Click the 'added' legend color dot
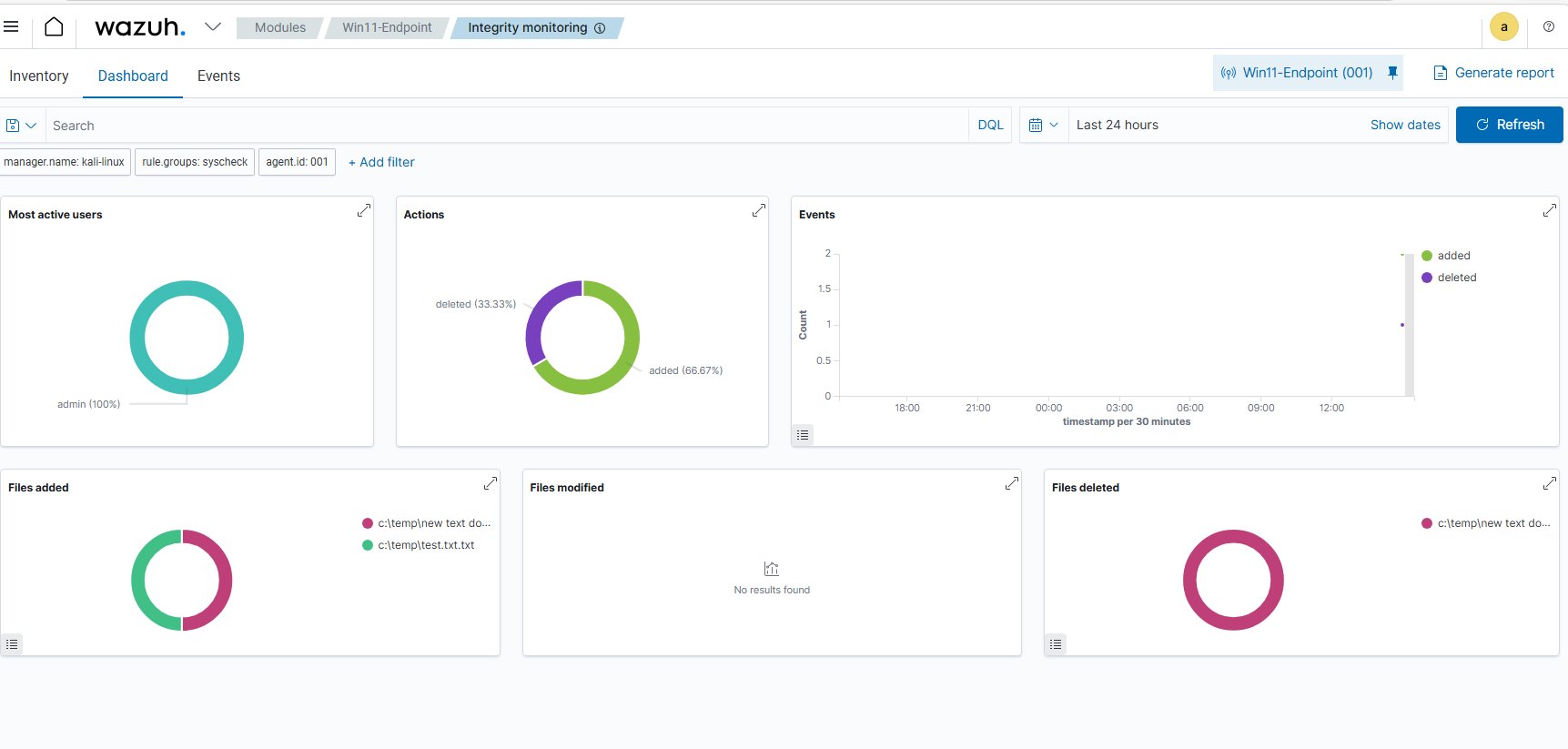The height and width of the screenshot is (749, 1568). pos(1427,256)
